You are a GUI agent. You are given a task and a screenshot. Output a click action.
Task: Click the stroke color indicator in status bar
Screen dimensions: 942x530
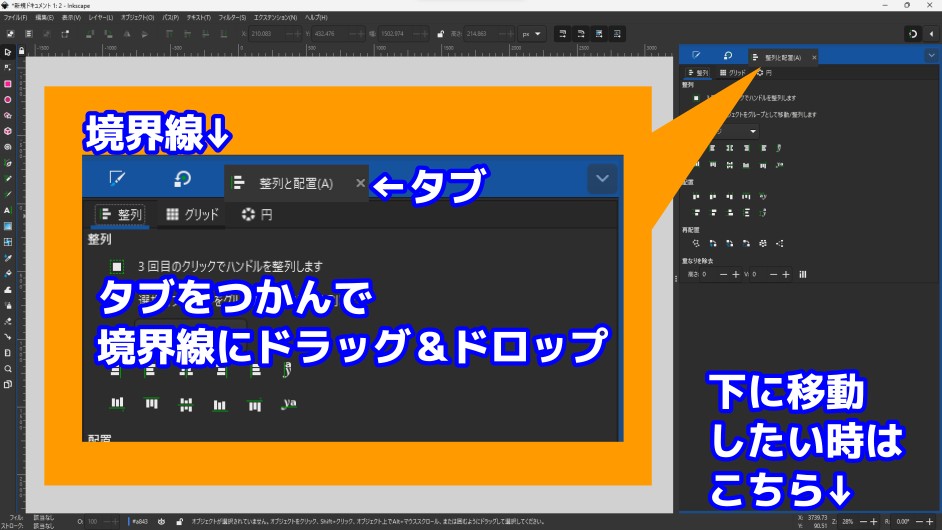coord(44,526)
